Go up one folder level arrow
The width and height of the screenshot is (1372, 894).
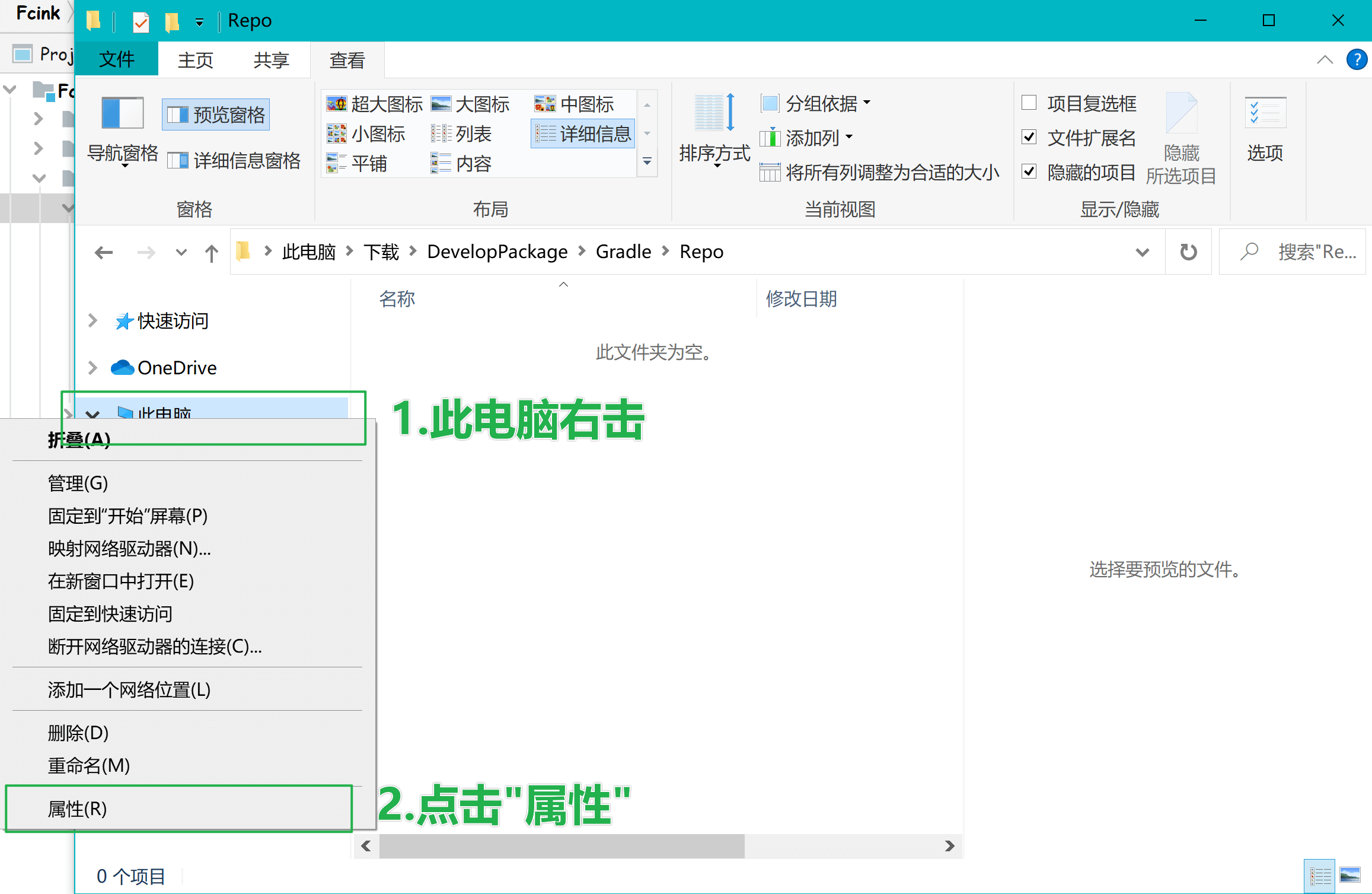(x=211, y=253)
